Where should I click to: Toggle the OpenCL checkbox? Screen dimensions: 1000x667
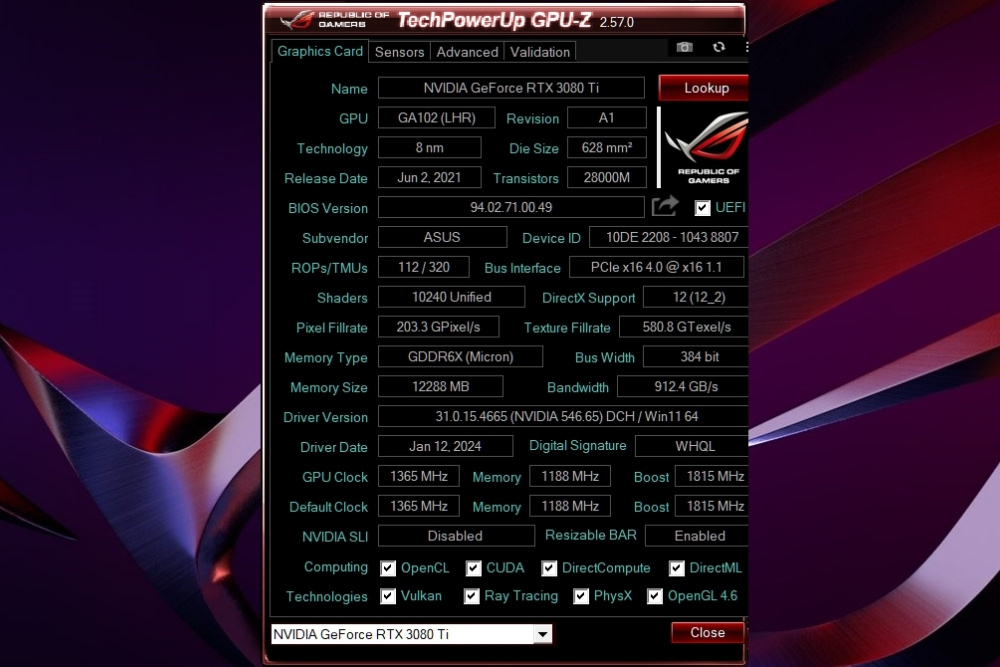388,568
